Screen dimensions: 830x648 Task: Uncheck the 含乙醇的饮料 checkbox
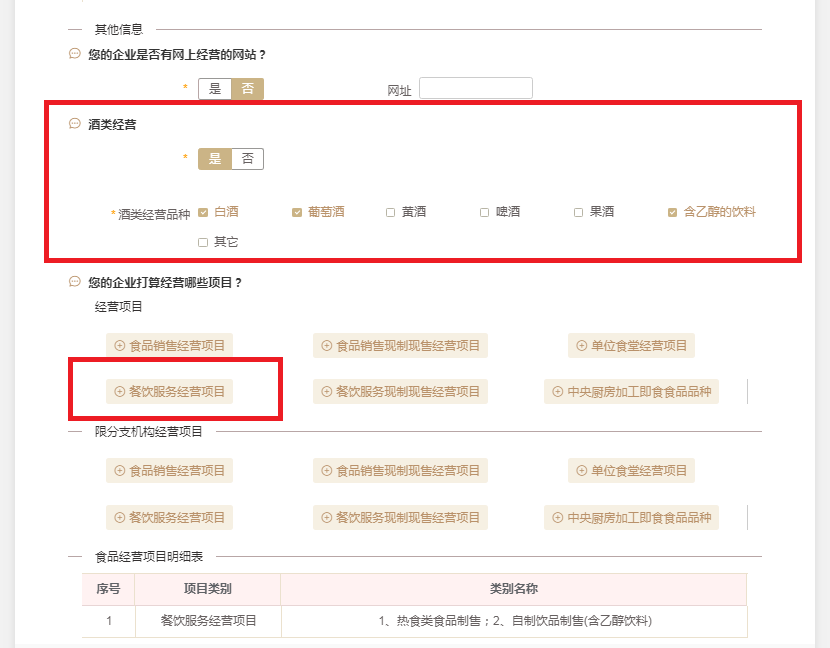[673, 212]
